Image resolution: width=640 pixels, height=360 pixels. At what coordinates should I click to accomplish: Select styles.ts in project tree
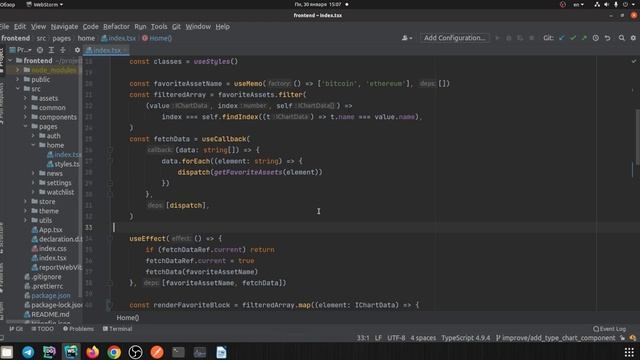63,164
